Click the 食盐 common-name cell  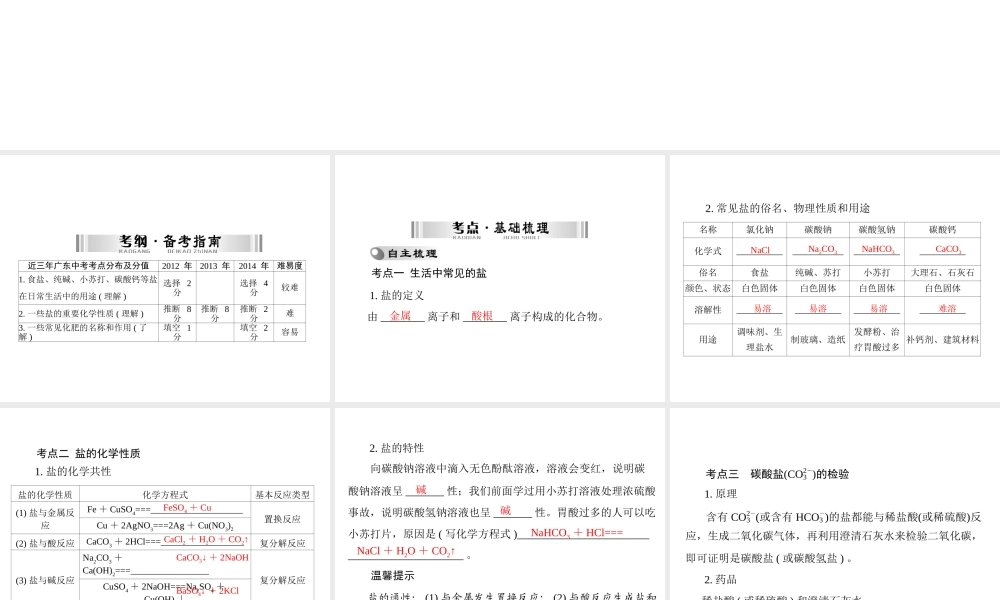pos(760,272)
